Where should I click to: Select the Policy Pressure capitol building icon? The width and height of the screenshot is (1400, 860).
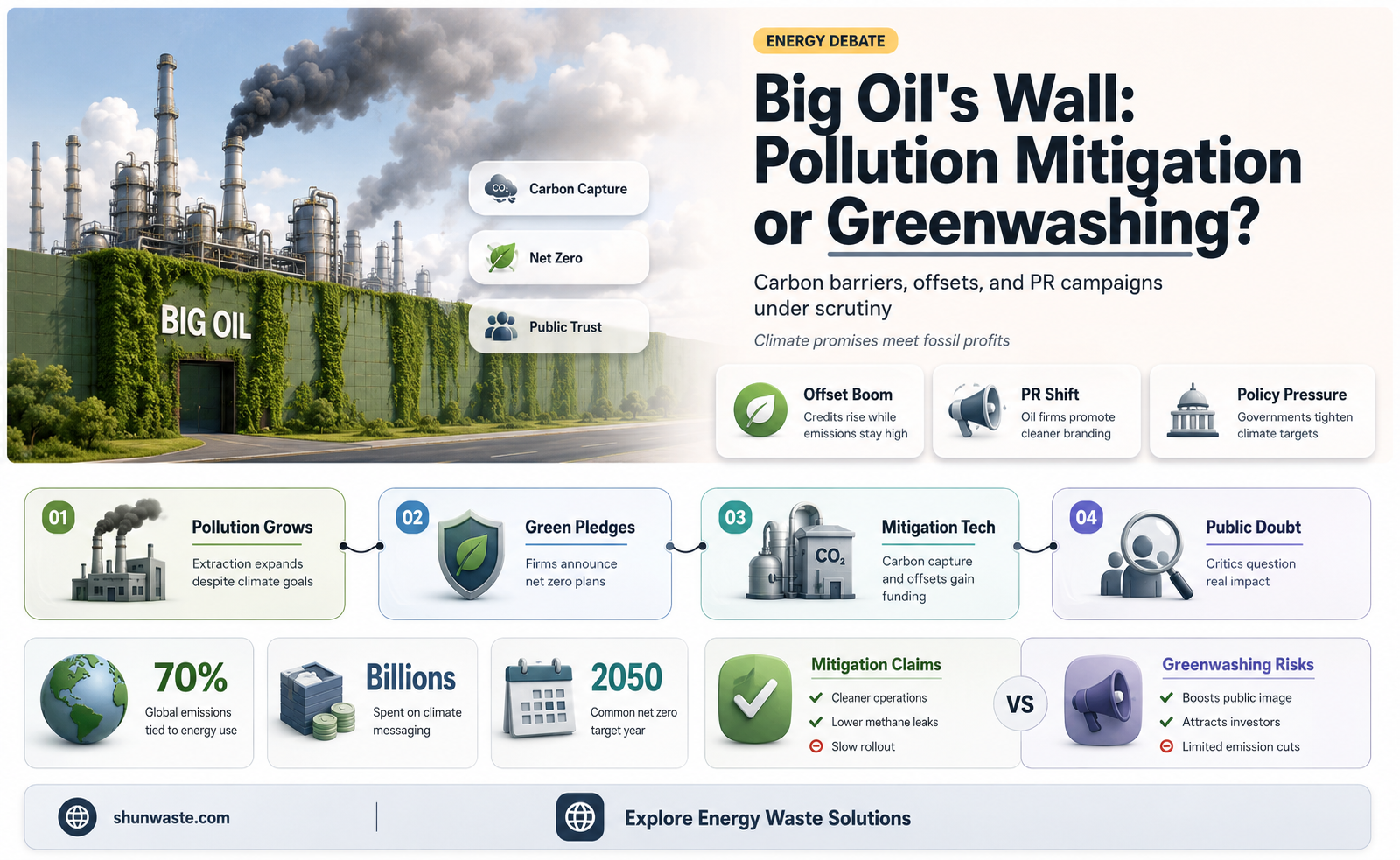coord(1193,410)
